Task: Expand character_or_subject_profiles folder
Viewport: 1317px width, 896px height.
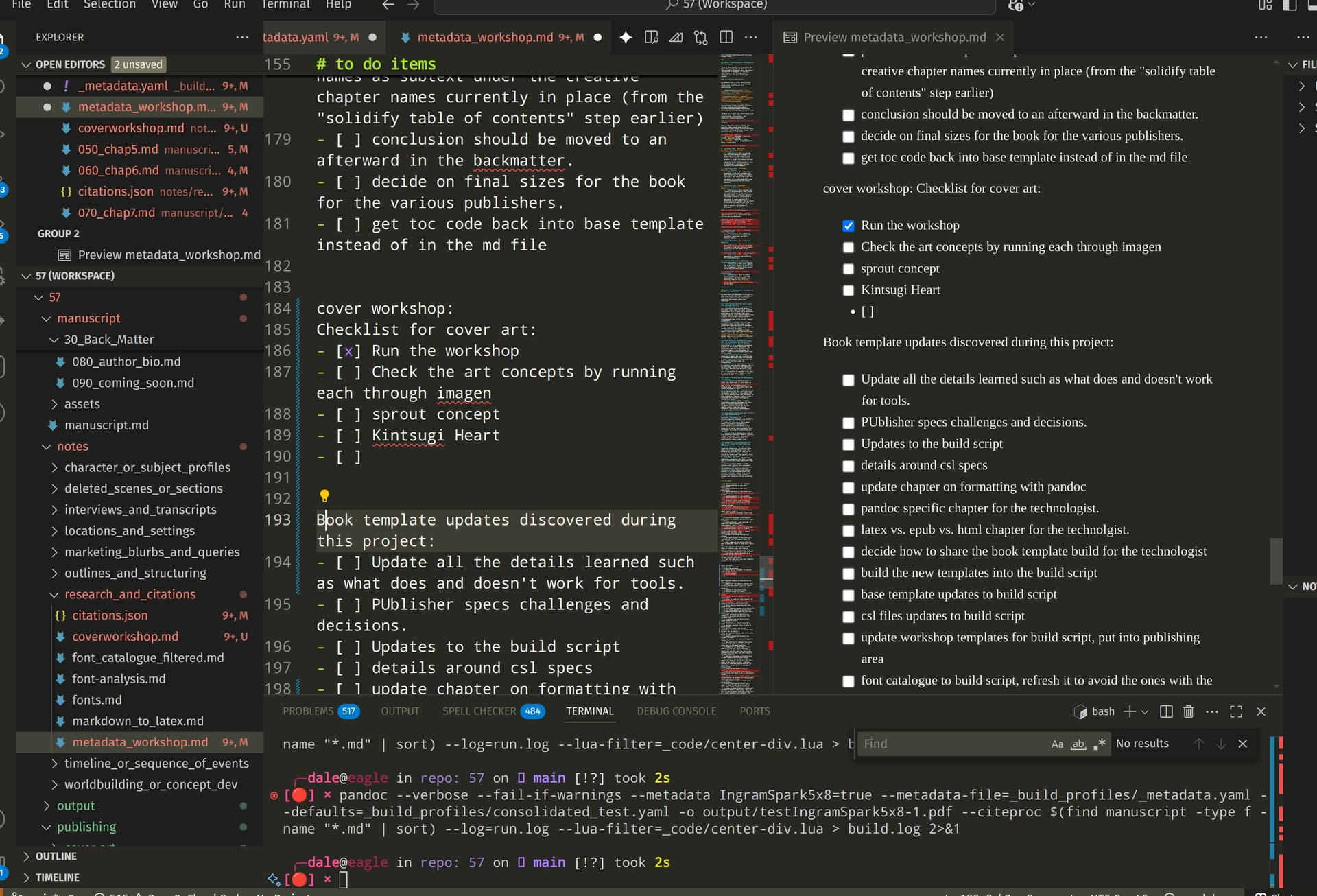Action: point(54,468)
